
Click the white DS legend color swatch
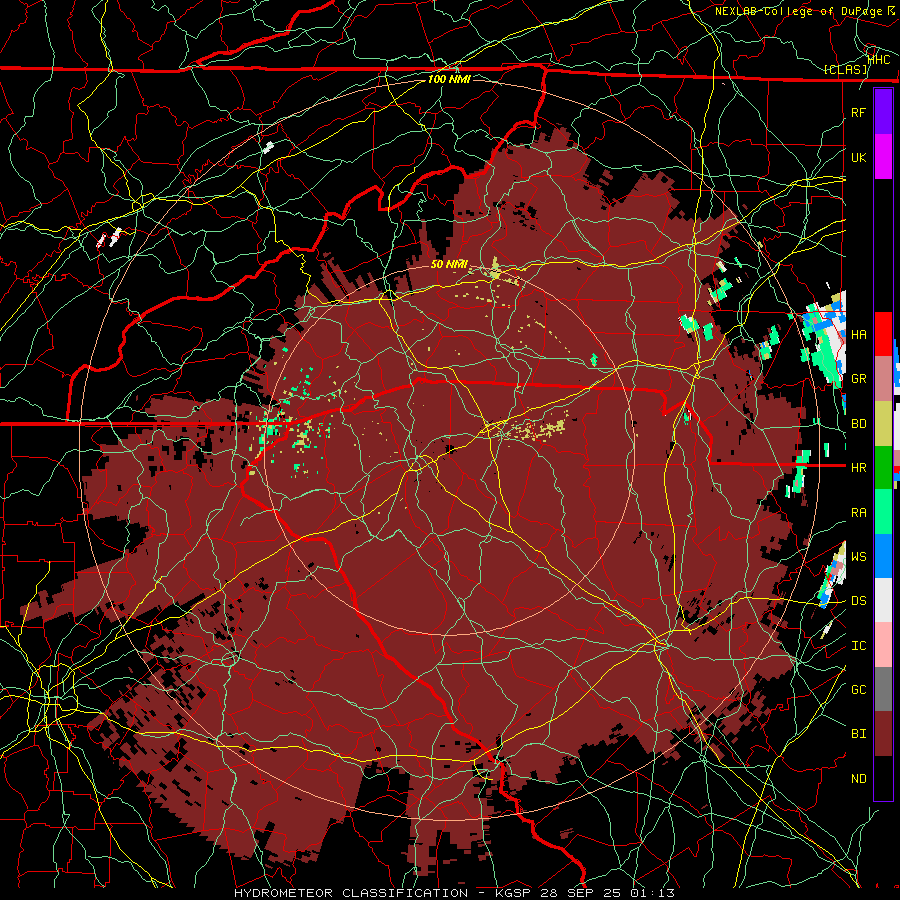[x=883, y=600]
